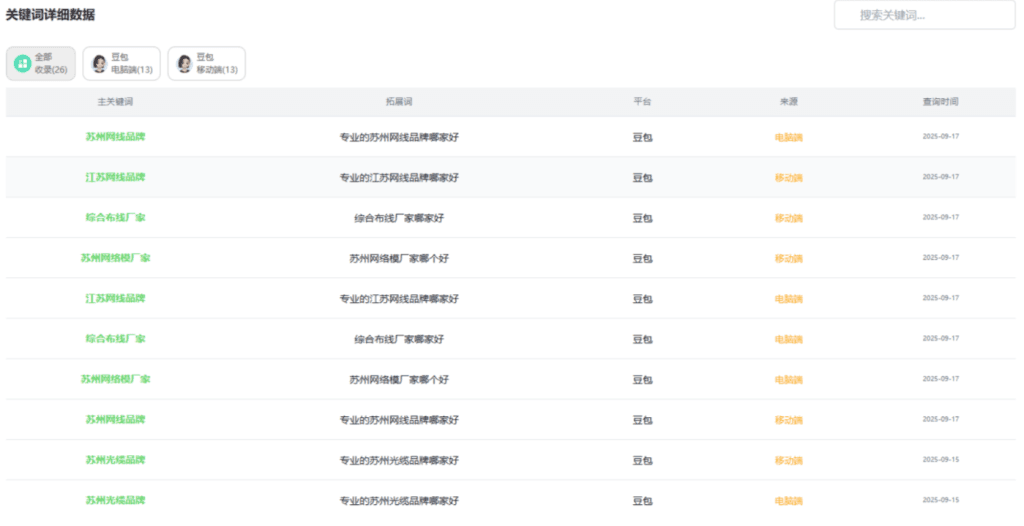Click the 平台 column header
The image size is (1024, 526).
pos(642,102)
